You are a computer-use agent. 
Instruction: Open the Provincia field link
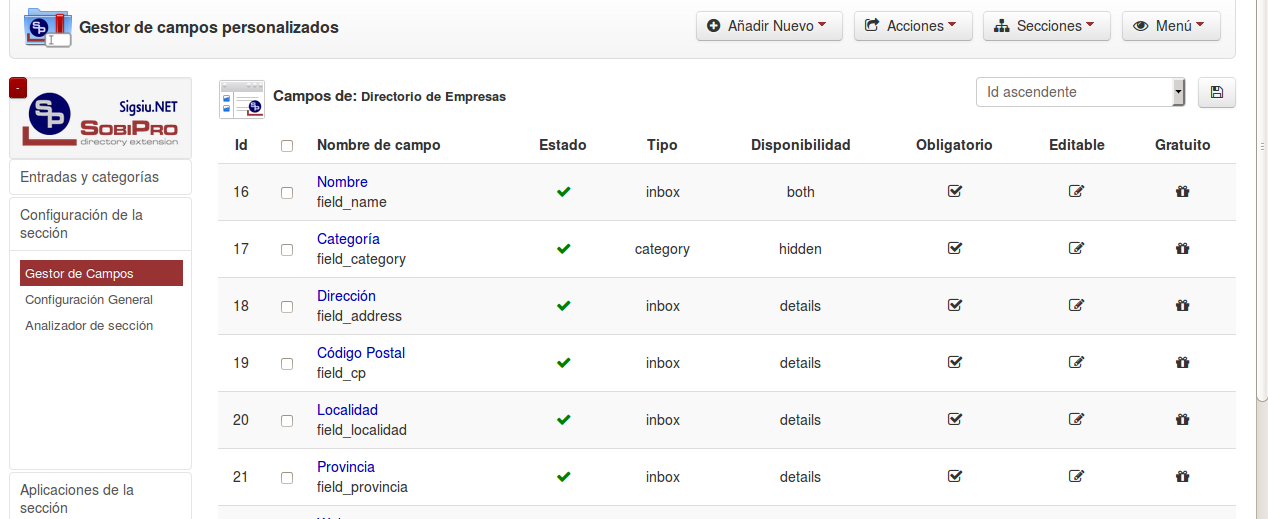[x=346, y=467]
